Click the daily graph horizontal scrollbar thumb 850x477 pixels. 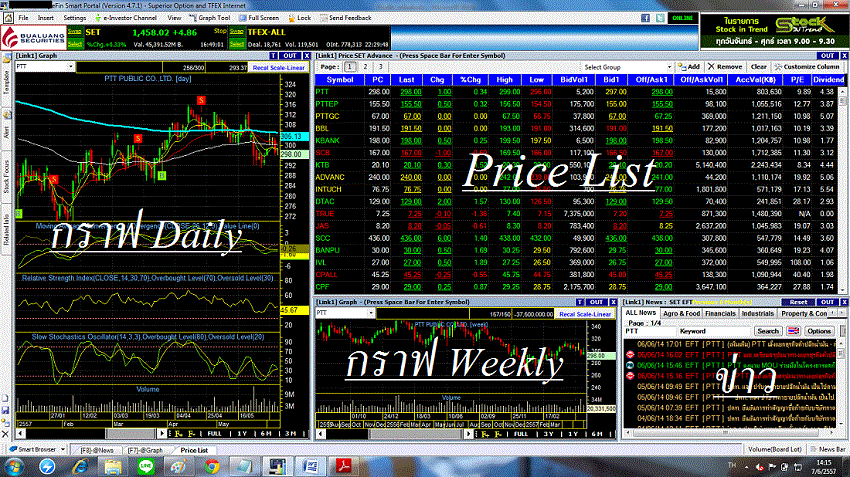coord(130,434)
